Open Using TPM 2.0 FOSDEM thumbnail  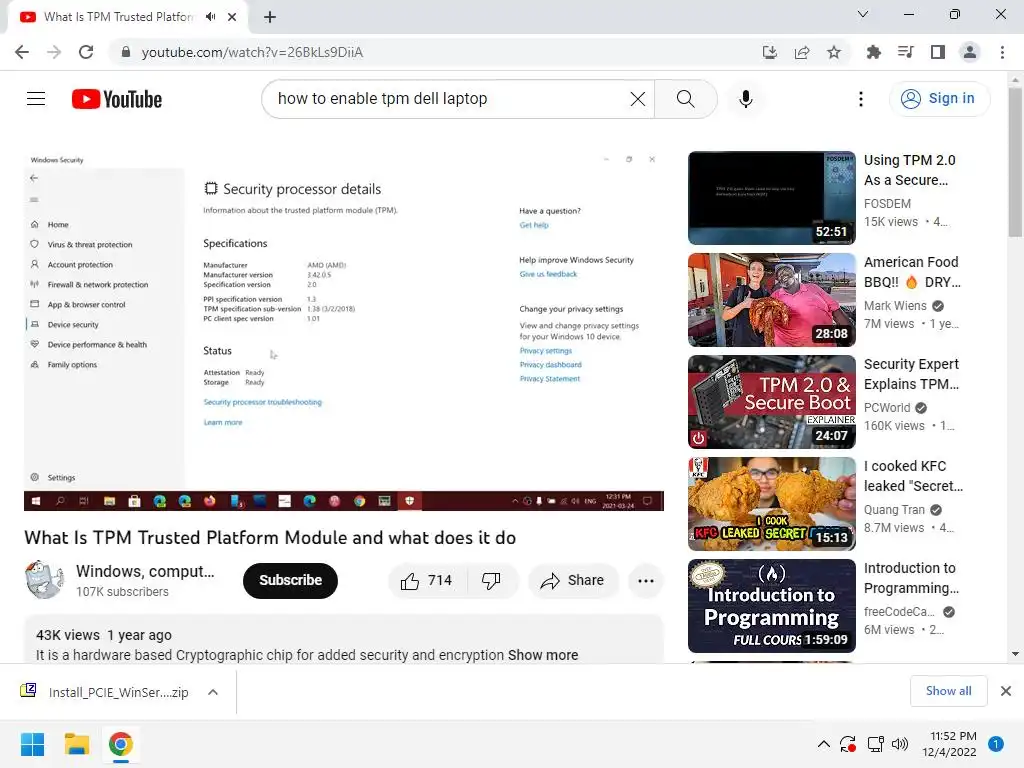tap(772, 198)
